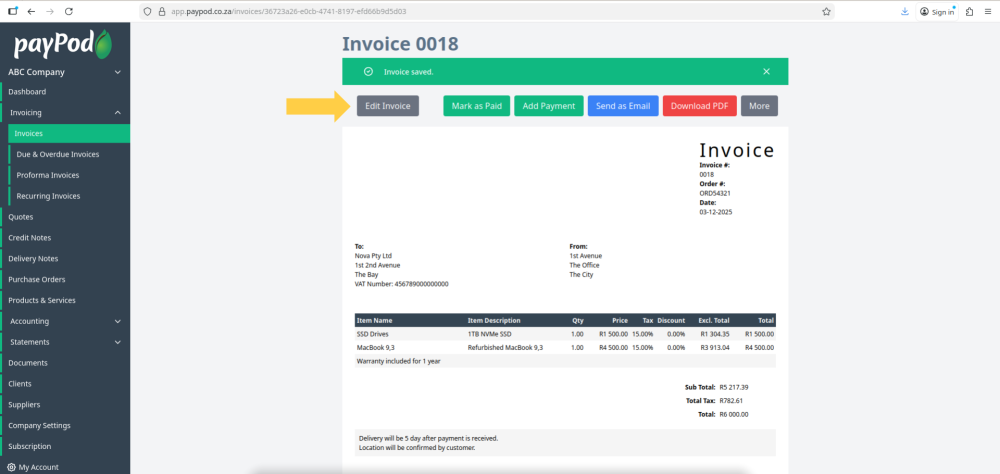Click the delivery terms note text
Screen dimensions: 1000x474
429,443
